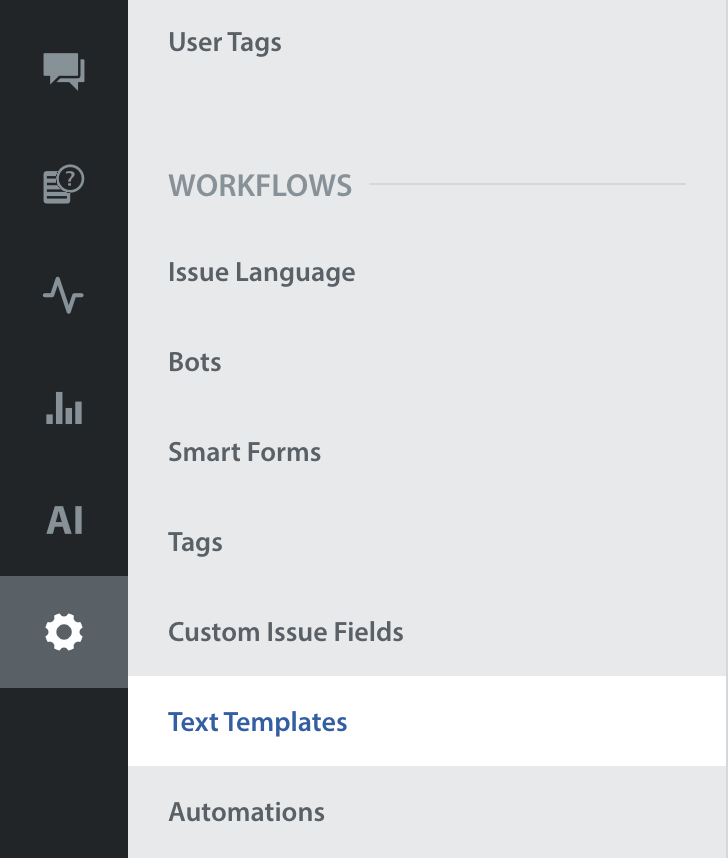Viewport: 728px width, 858px height.
Task: Click the divider line beside WORKFLOWS
Action: tap(527, 185)
